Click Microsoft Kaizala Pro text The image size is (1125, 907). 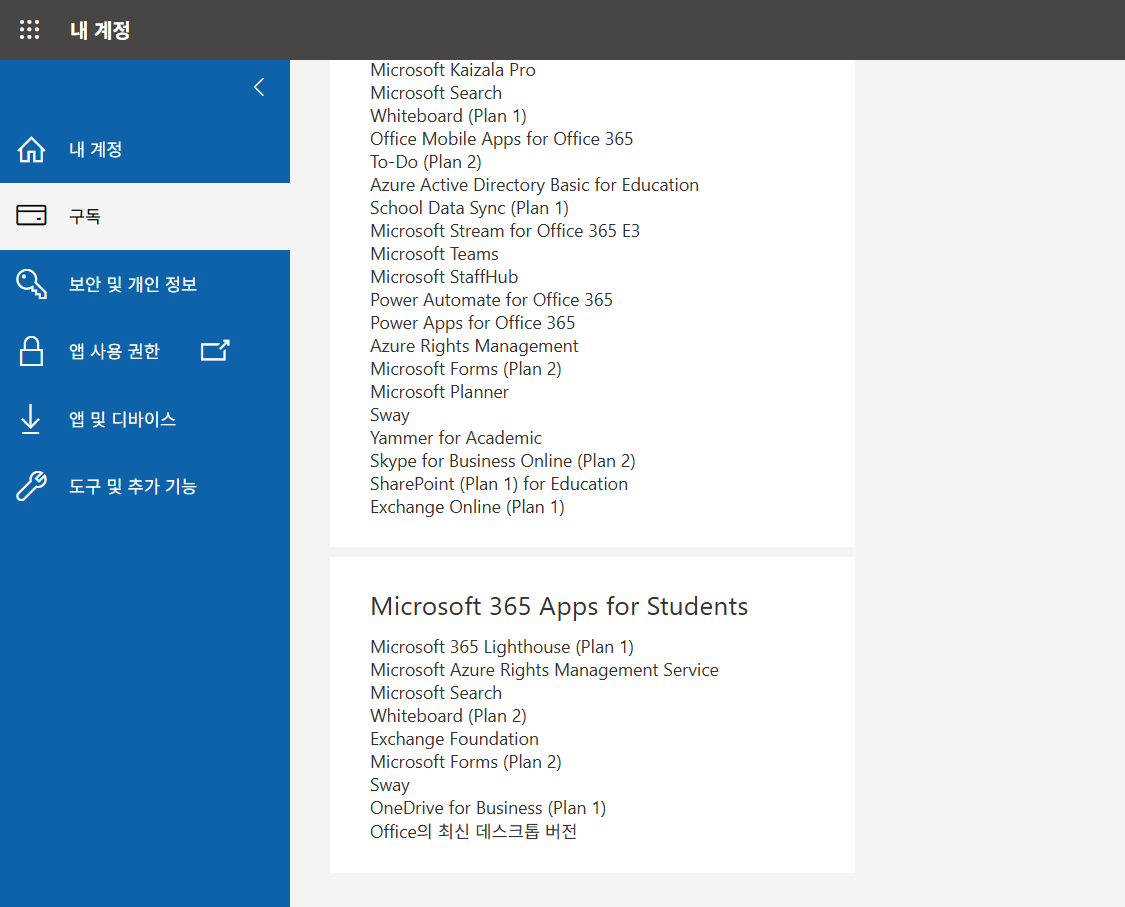pyautogui.click(x=453, y=70)
